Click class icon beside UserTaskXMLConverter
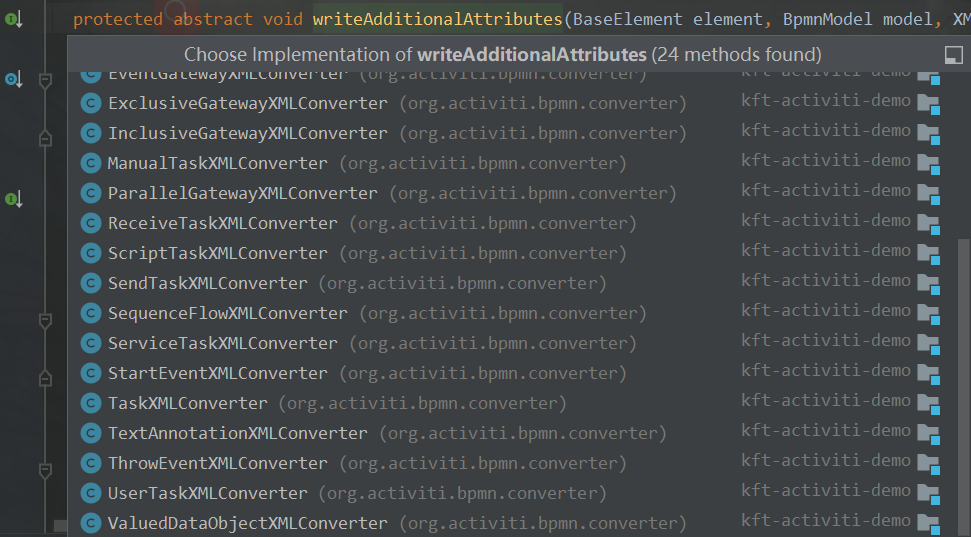The image size is (971, 537). coord(91,494)
